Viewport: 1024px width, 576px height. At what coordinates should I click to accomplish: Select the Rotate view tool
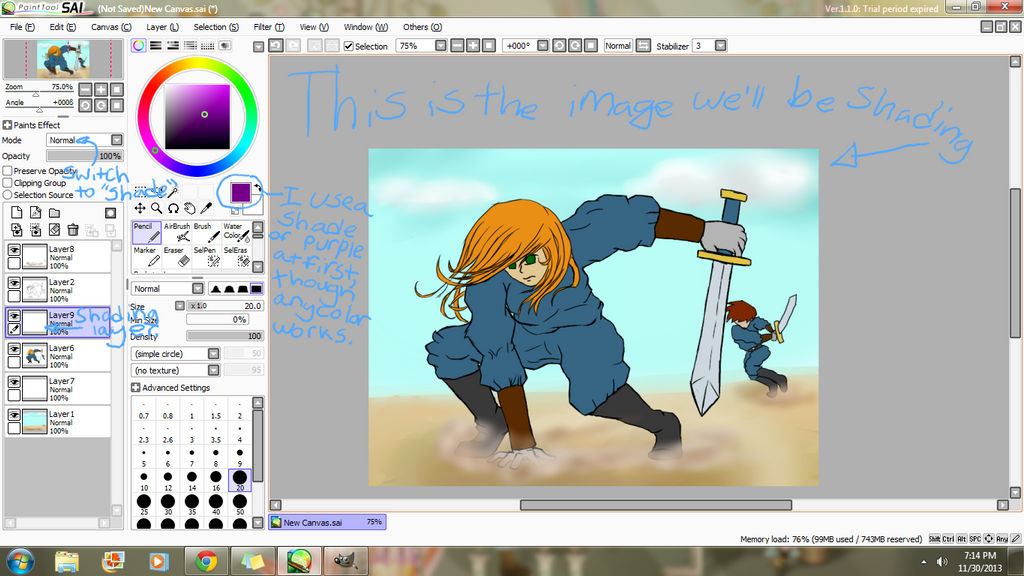click(x=173, y=208)
